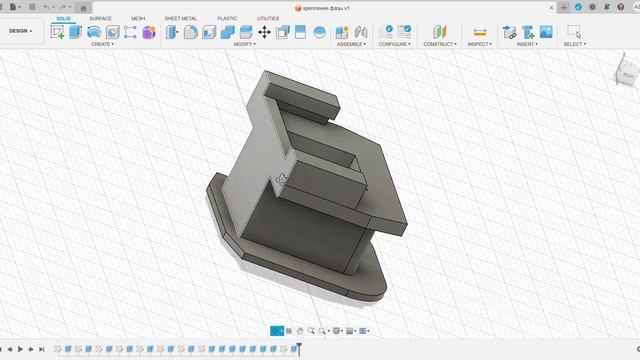Select the Joint tool in Assemble
The image size is (640, 360).
click(361, 32)
